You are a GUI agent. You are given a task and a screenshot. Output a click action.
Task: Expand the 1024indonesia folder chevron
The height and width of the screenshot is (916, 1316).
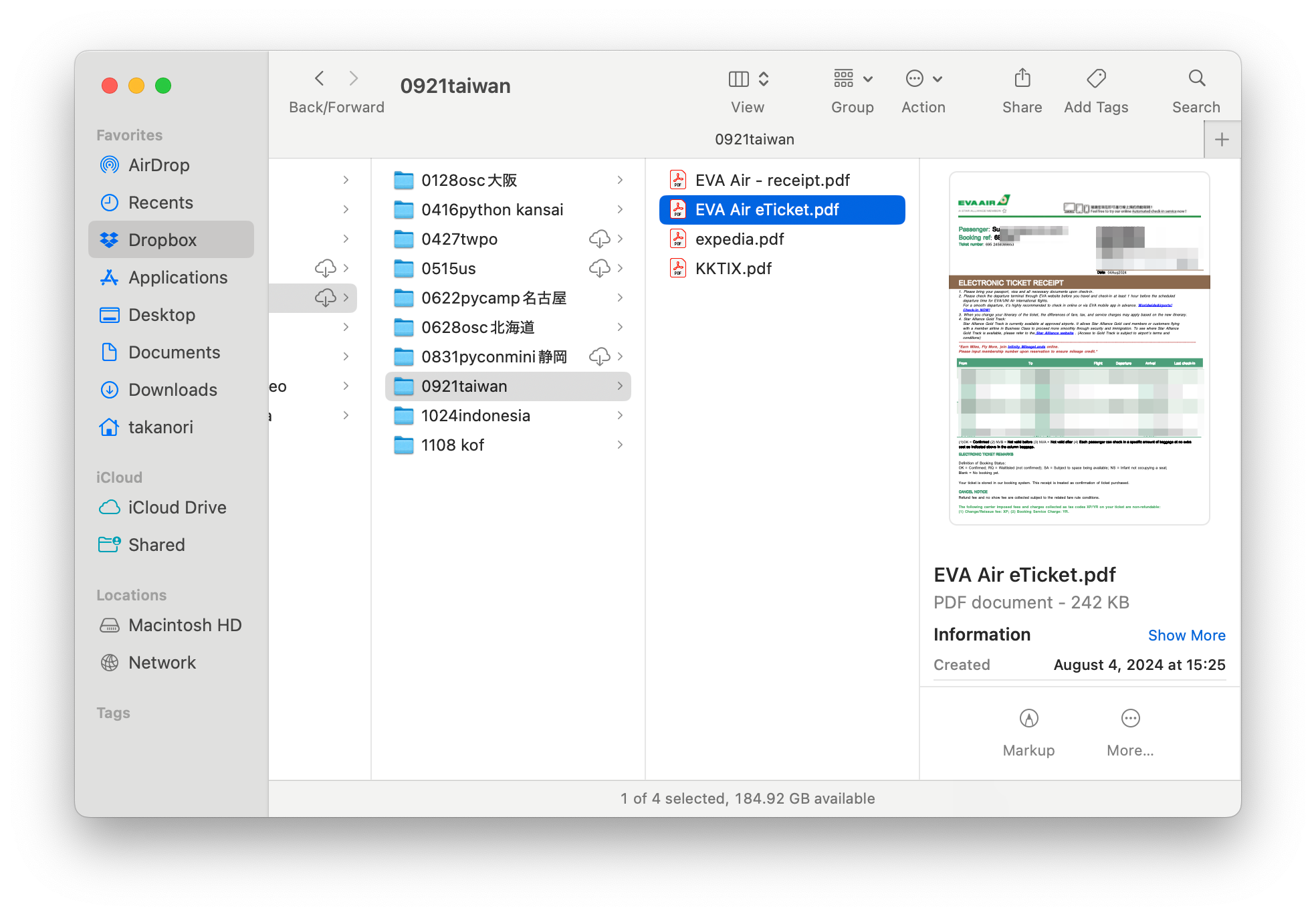coord(620,415)
